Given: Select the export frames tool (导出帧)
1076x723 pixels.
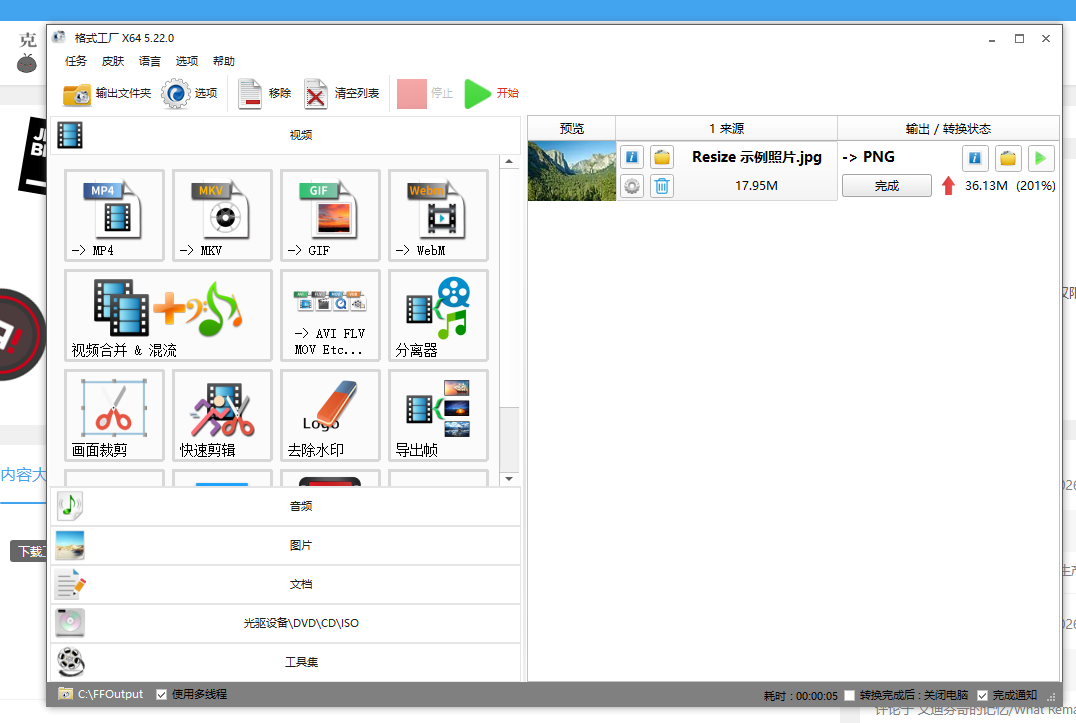Looking at the screenshot, I should [438, 415].
